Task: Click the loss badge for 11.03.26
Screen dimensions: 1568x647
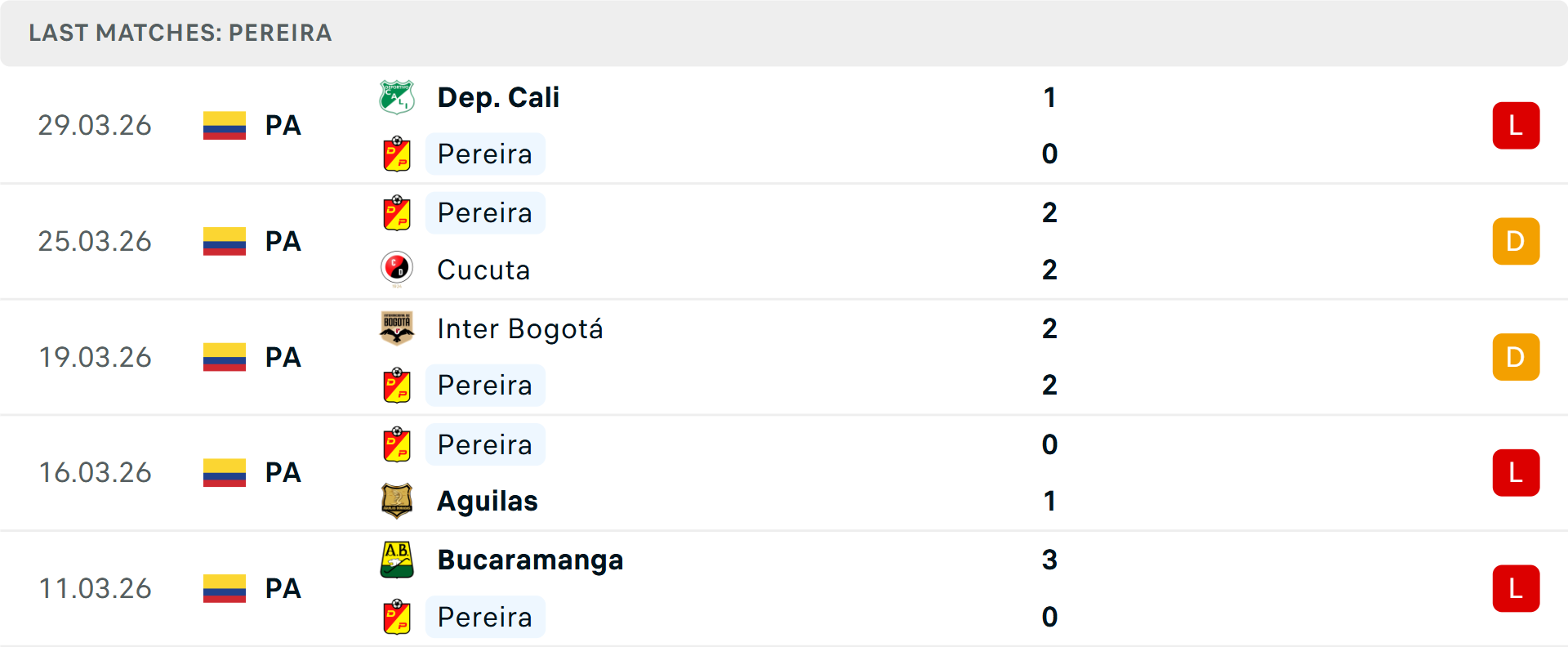Action: click(1516, 588)
